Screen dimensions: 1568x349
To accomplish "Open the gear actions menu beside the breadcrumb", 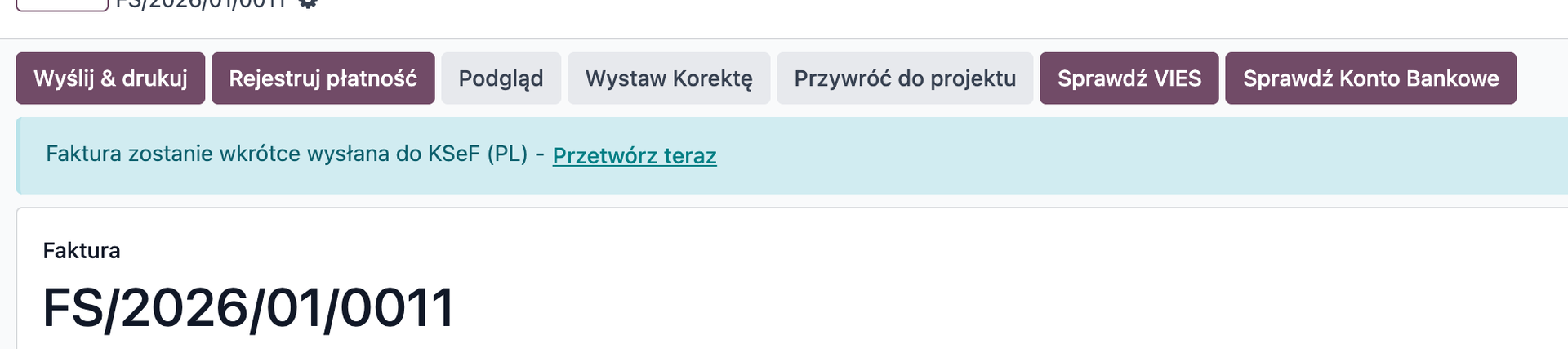I will click(308, 3).
